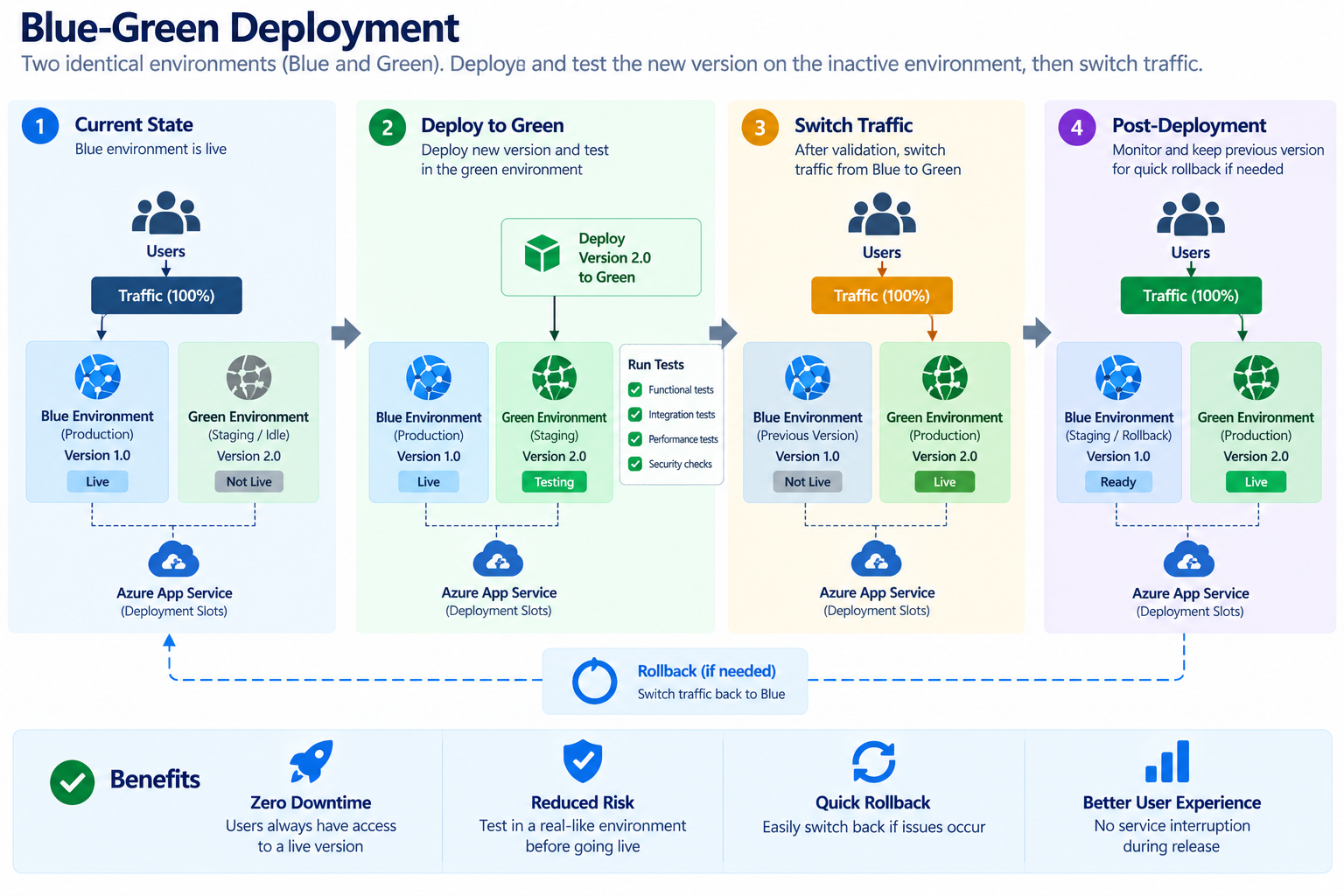Click the blue step 1 circle

pos(40,126)
